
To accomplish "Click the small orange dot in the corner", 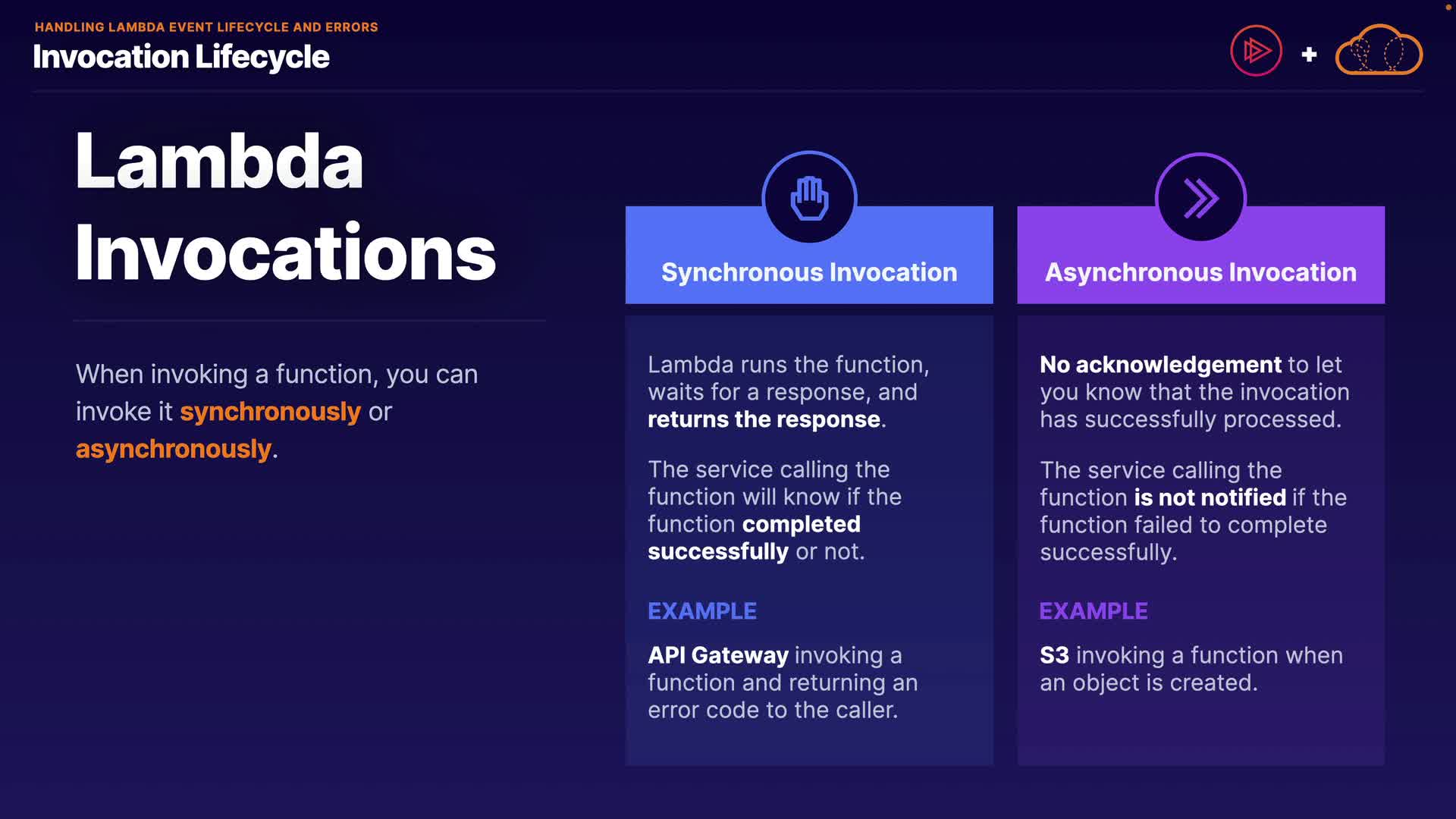I will pyautogui.click(x=1448, y=7).
